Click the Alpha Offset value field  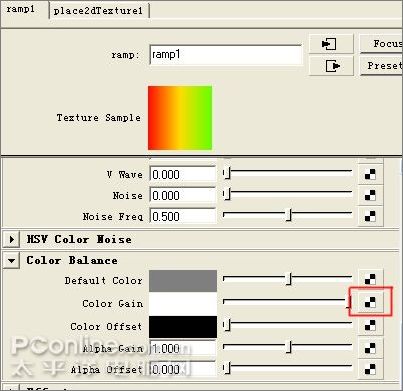coord(183,369)
